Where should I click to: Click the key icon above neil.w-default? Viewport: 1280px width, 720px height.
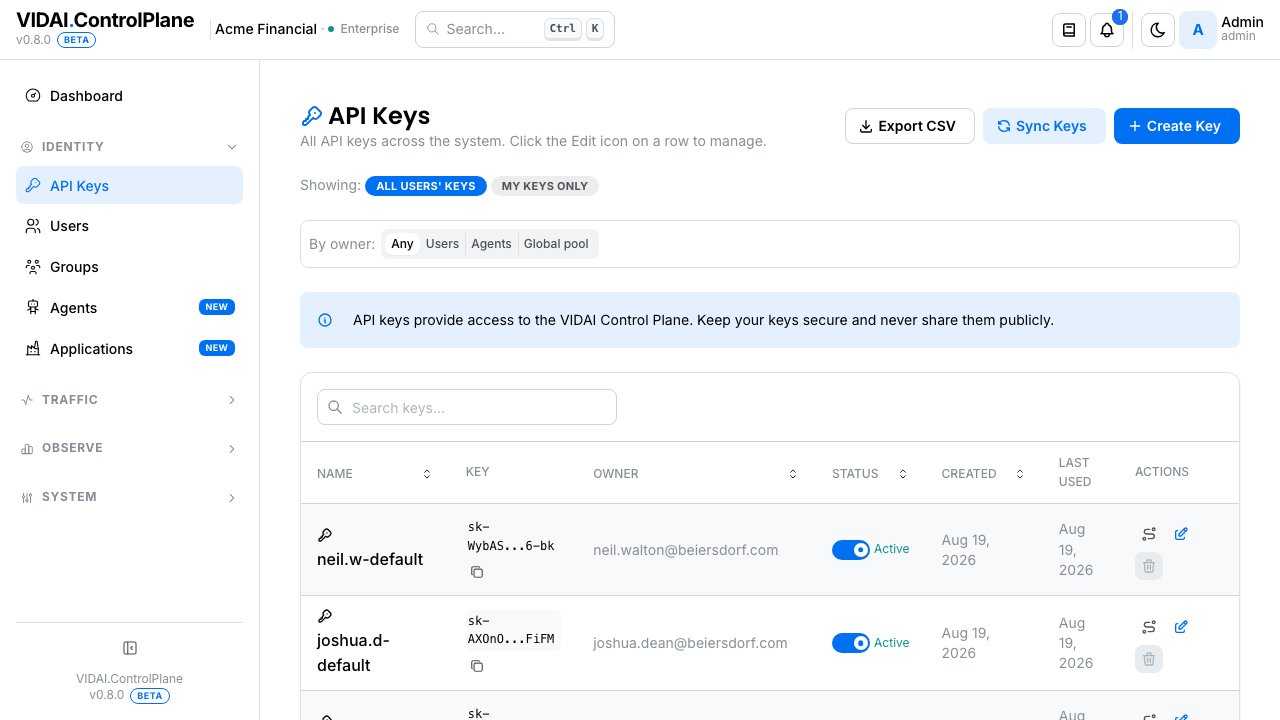tap(325, 535)
